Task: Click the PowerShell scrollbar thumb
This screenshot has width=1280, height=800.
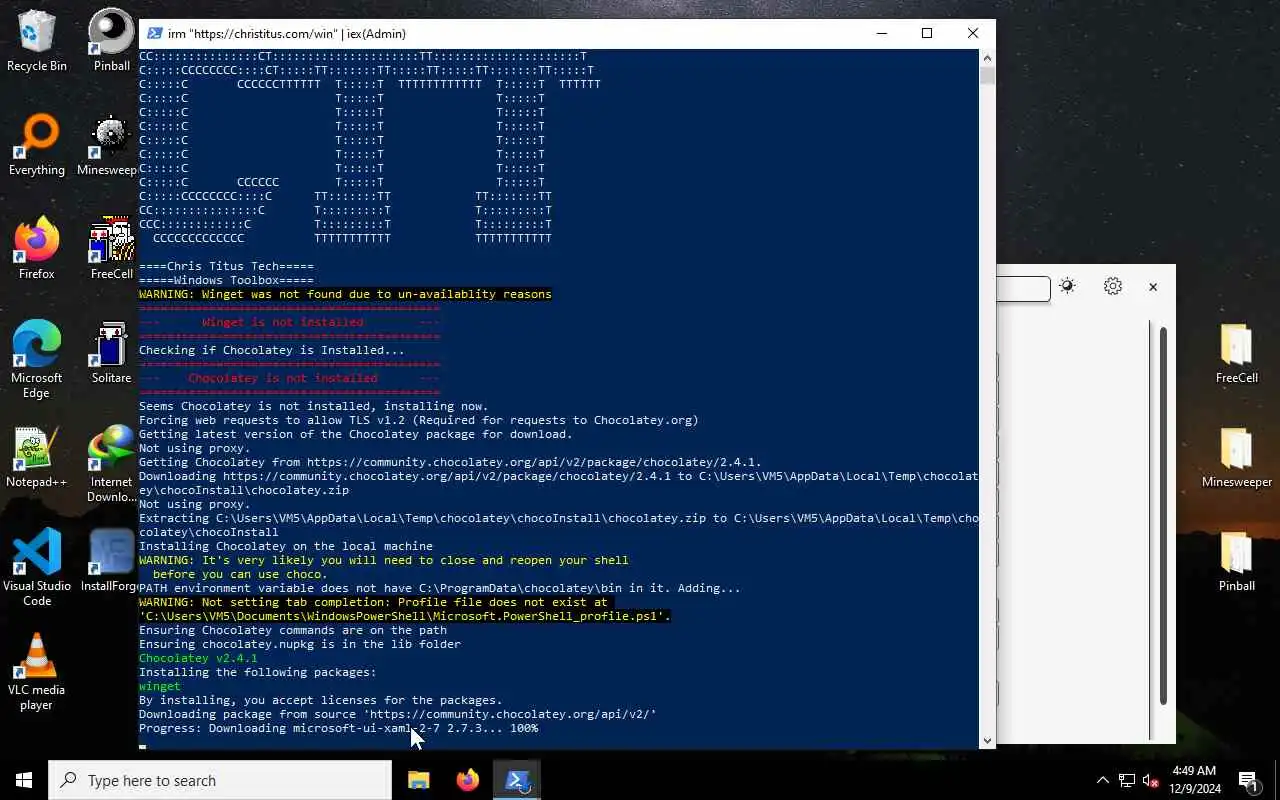Action: coord(987,75)
